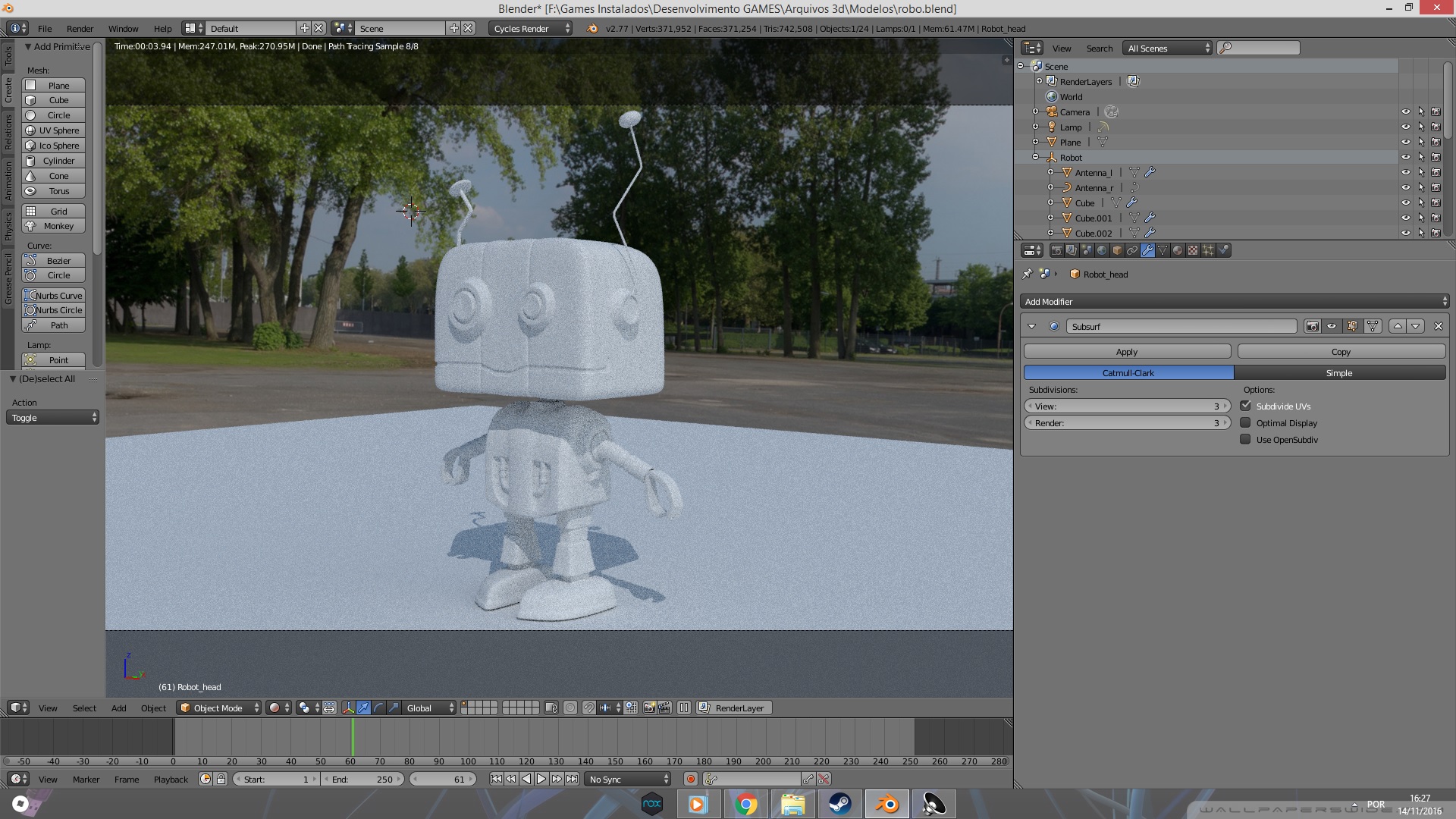Click the record auto-keyframe button in timeline
This screenshot has width=1456, height=819.
point(690,779)
